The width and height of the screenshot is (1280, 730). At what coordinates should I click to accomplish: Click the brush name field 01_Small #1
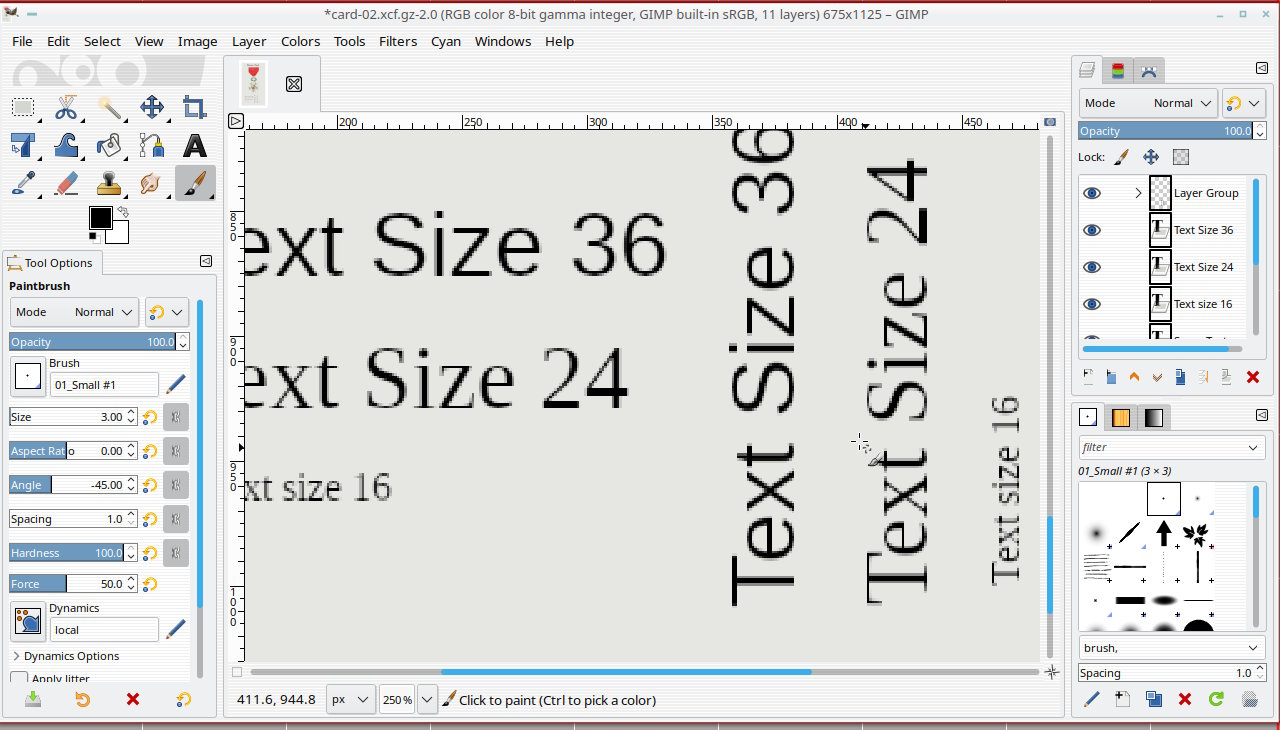[104, 385]
